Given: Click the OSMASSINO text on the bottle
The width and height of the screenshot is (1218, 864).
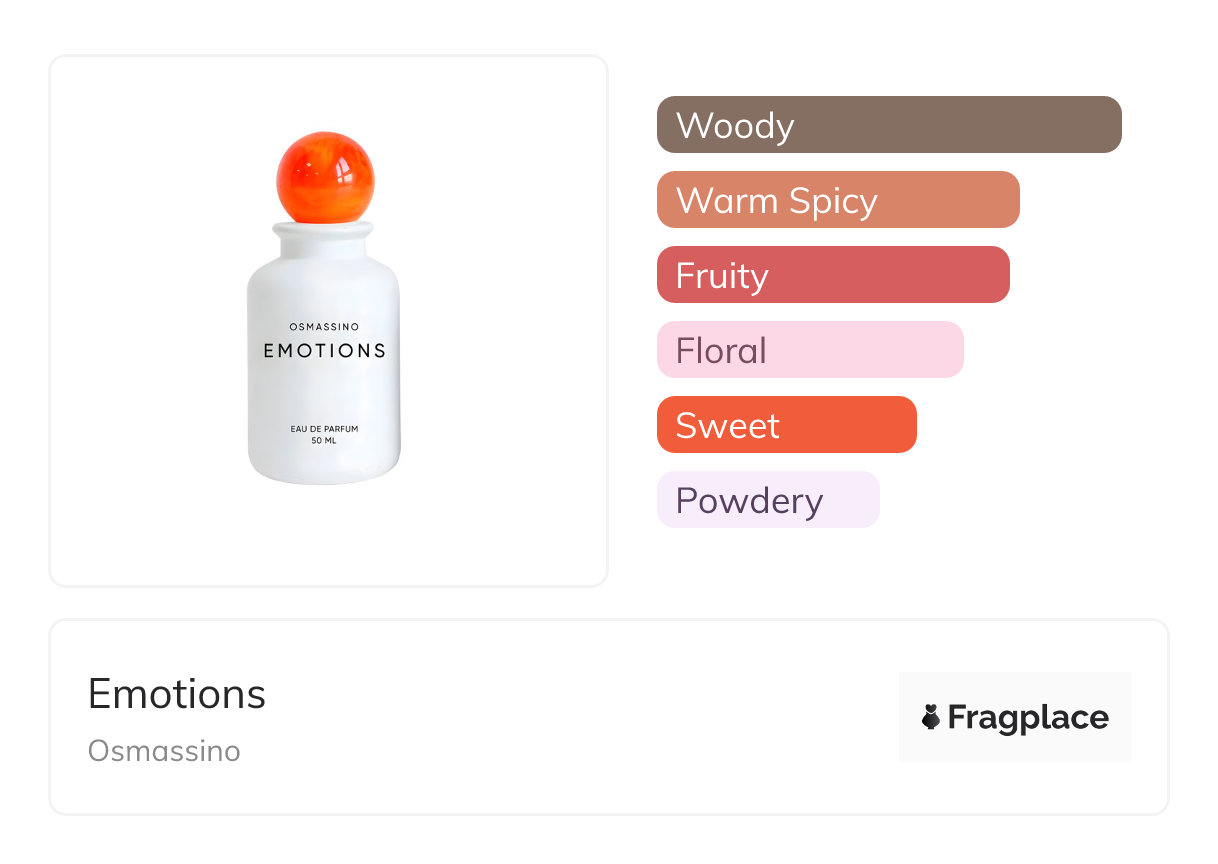Looking at the screenshot, I should 324,327.
